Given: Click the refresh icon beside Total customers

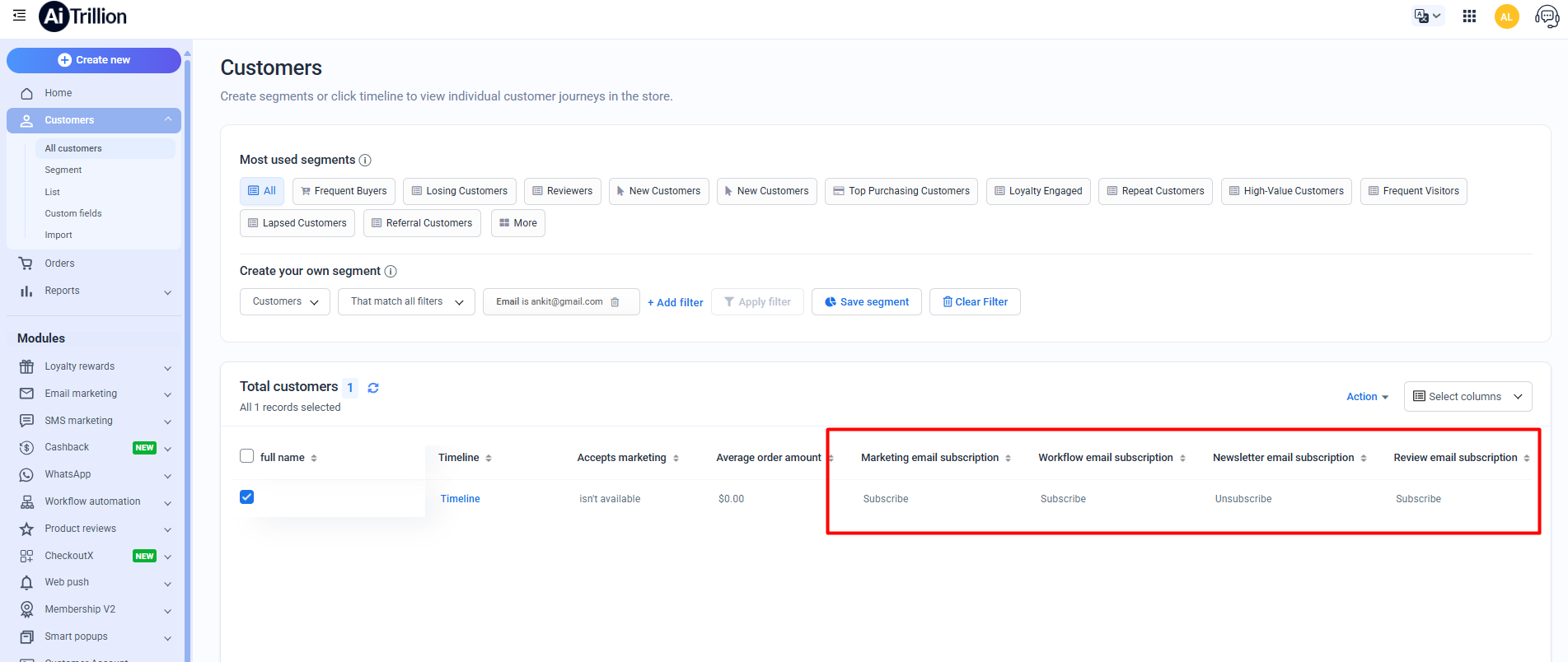Looking at the screenshot, I should click(373, 388).
